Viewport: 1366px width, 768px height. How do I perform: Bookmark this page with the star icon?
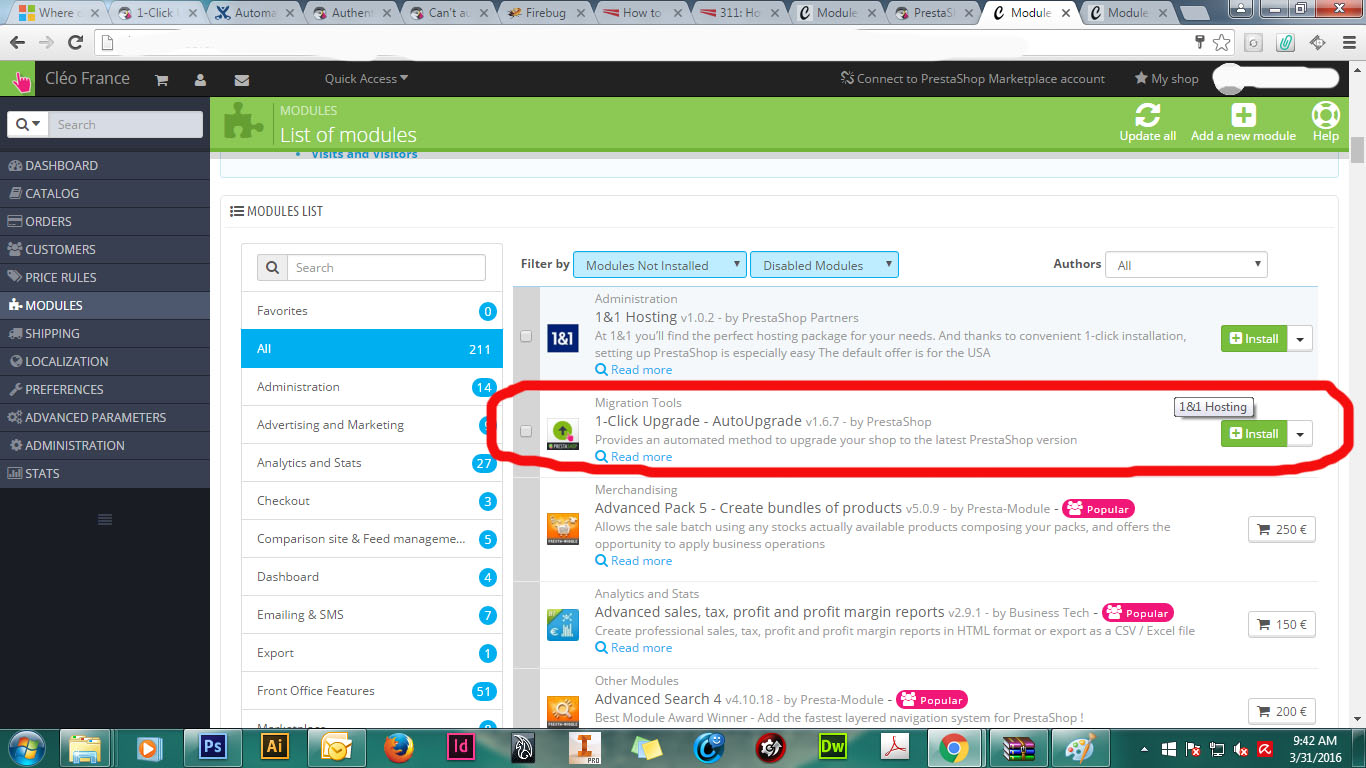[1222, 42]
